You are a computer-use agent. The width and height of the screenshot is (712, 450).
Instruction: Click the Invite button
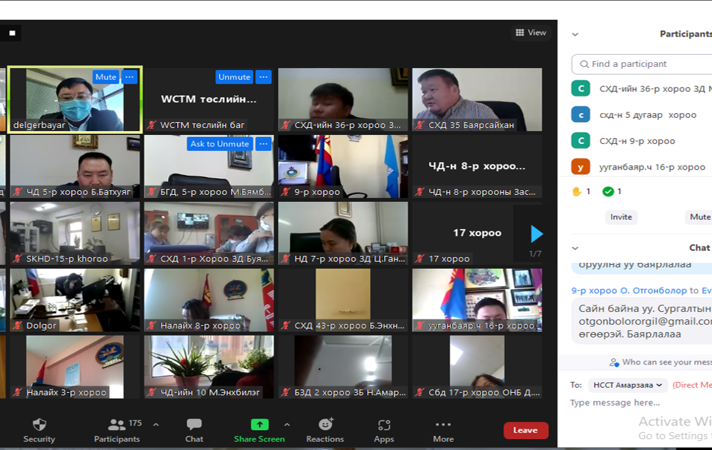click(x=621, y=217)
